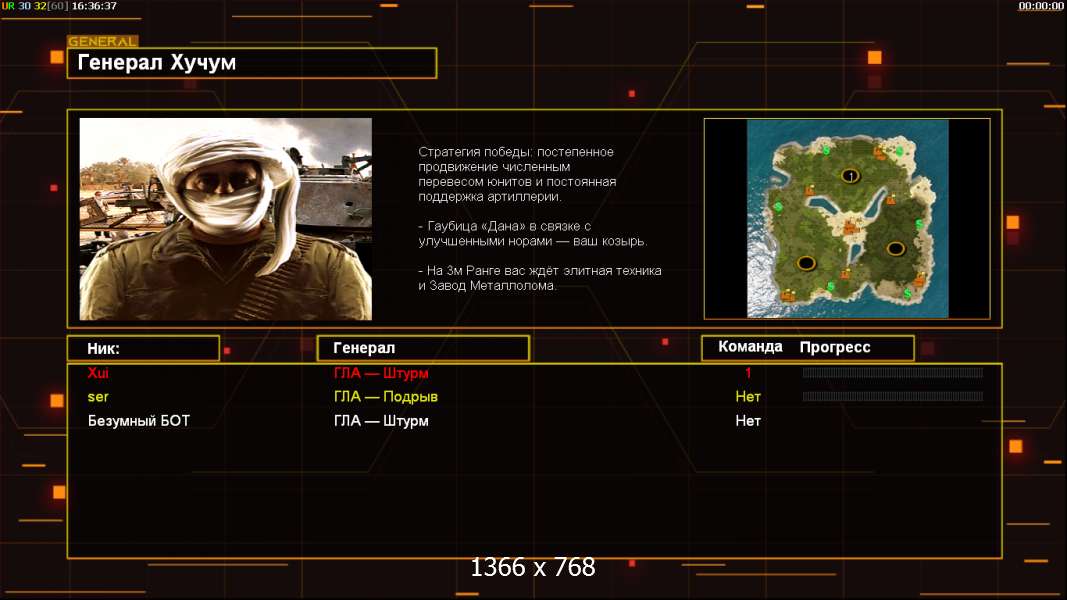
Task: Click the "Ник:" column header
Action: point(144,348)
